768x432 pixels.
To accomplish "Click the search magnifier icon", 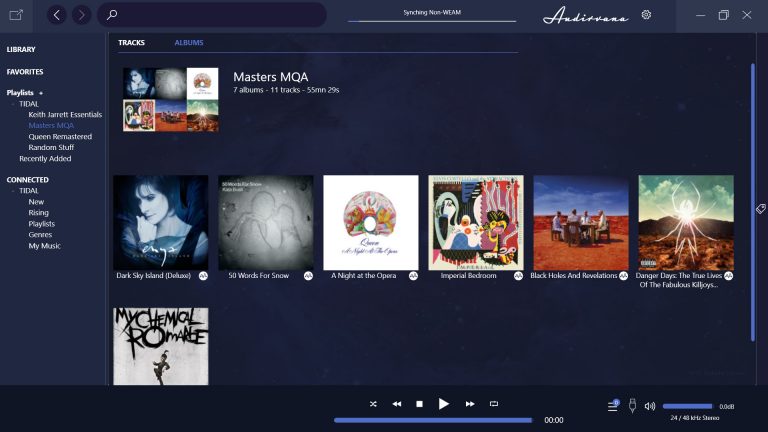I will (x=112, y=15).
